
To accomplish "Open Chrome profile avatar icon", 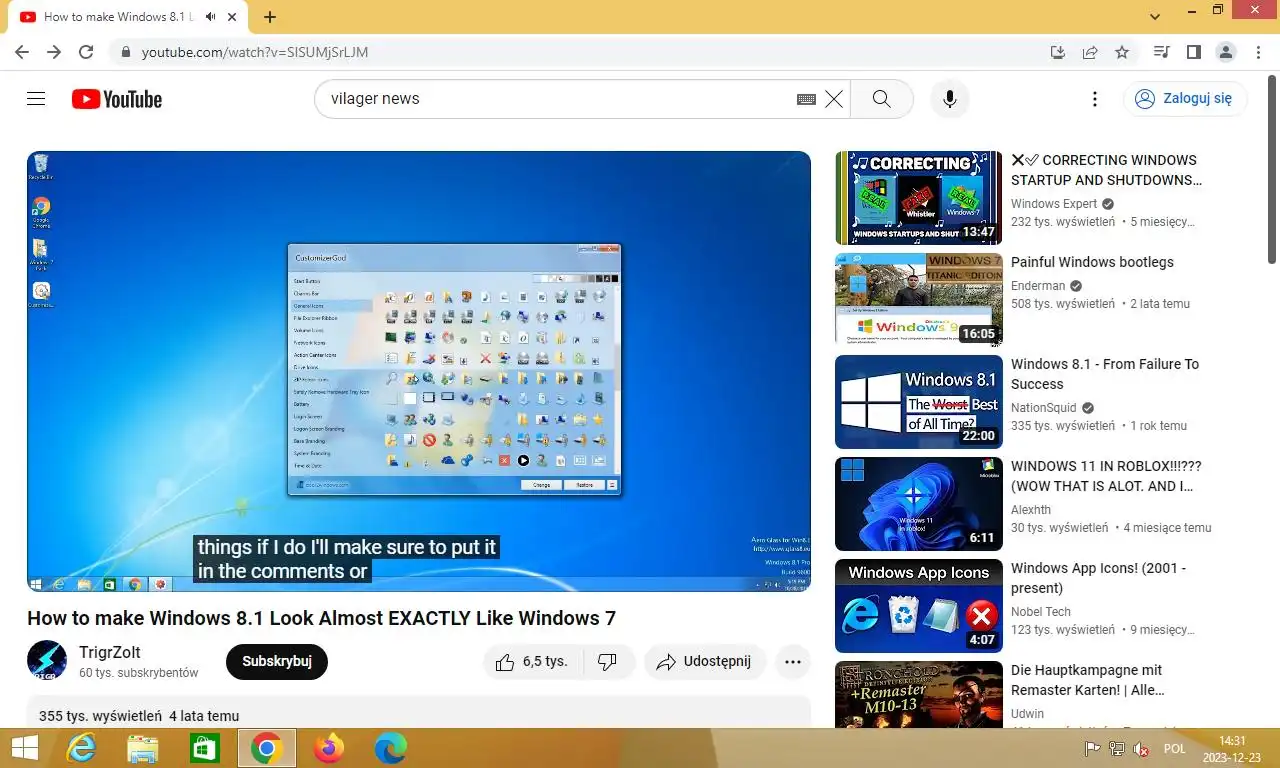I will pos(1225,52).
